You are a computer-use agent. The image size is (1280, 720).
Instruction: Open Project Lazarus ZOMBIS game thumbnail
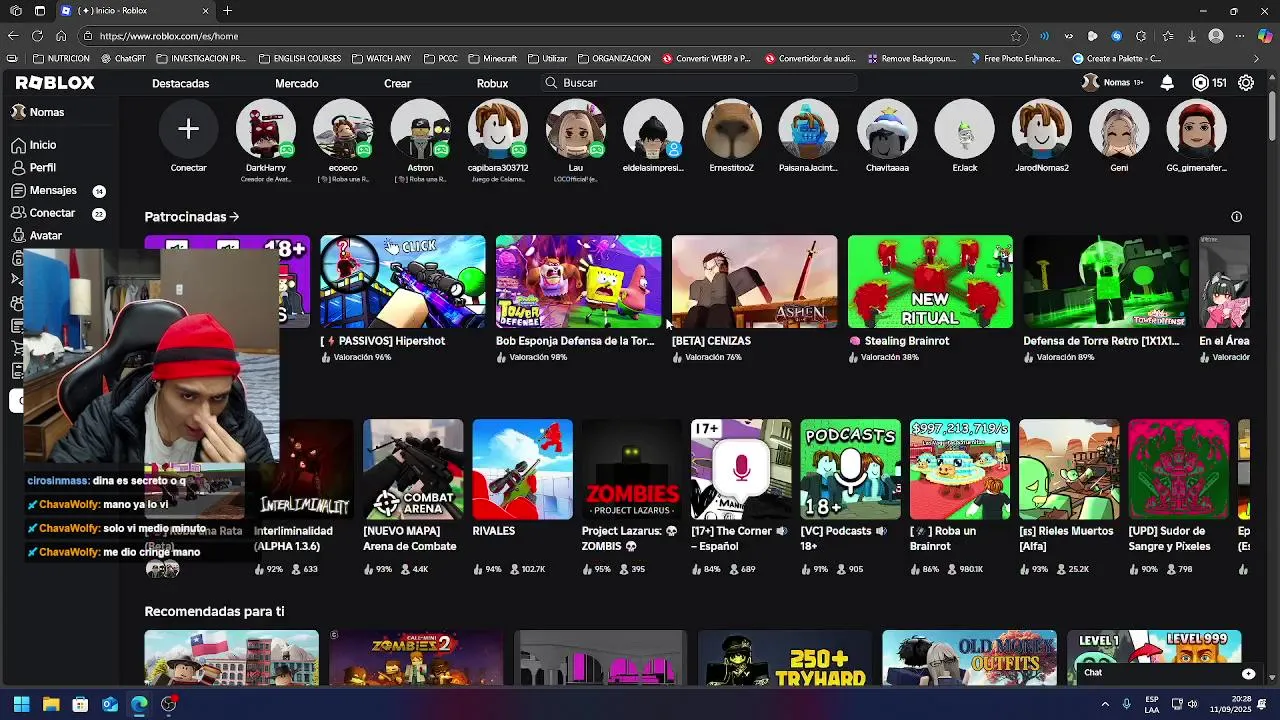(x=632, y=469)
